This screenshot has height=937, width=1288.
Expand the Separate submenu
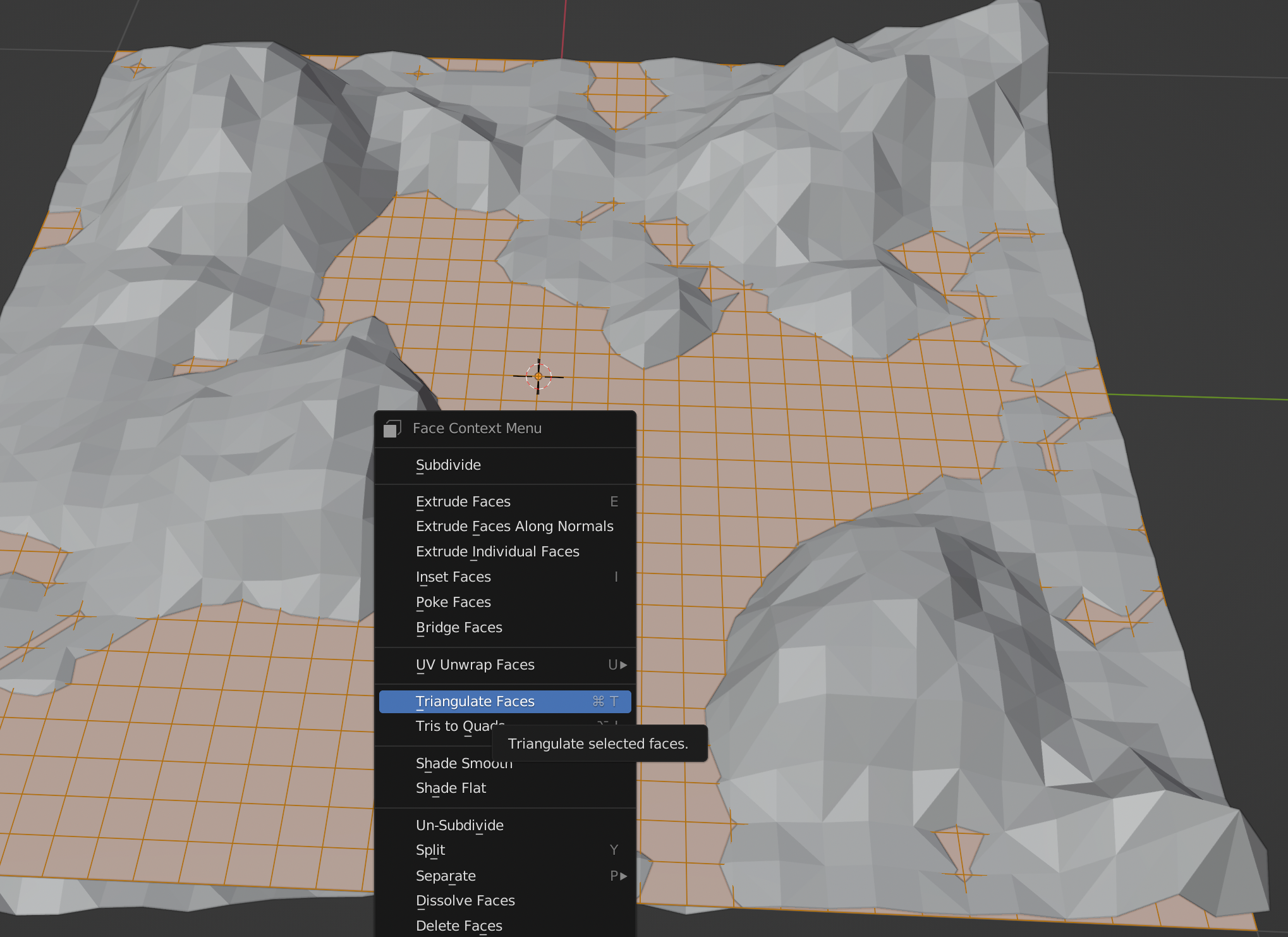coord(446,876)
